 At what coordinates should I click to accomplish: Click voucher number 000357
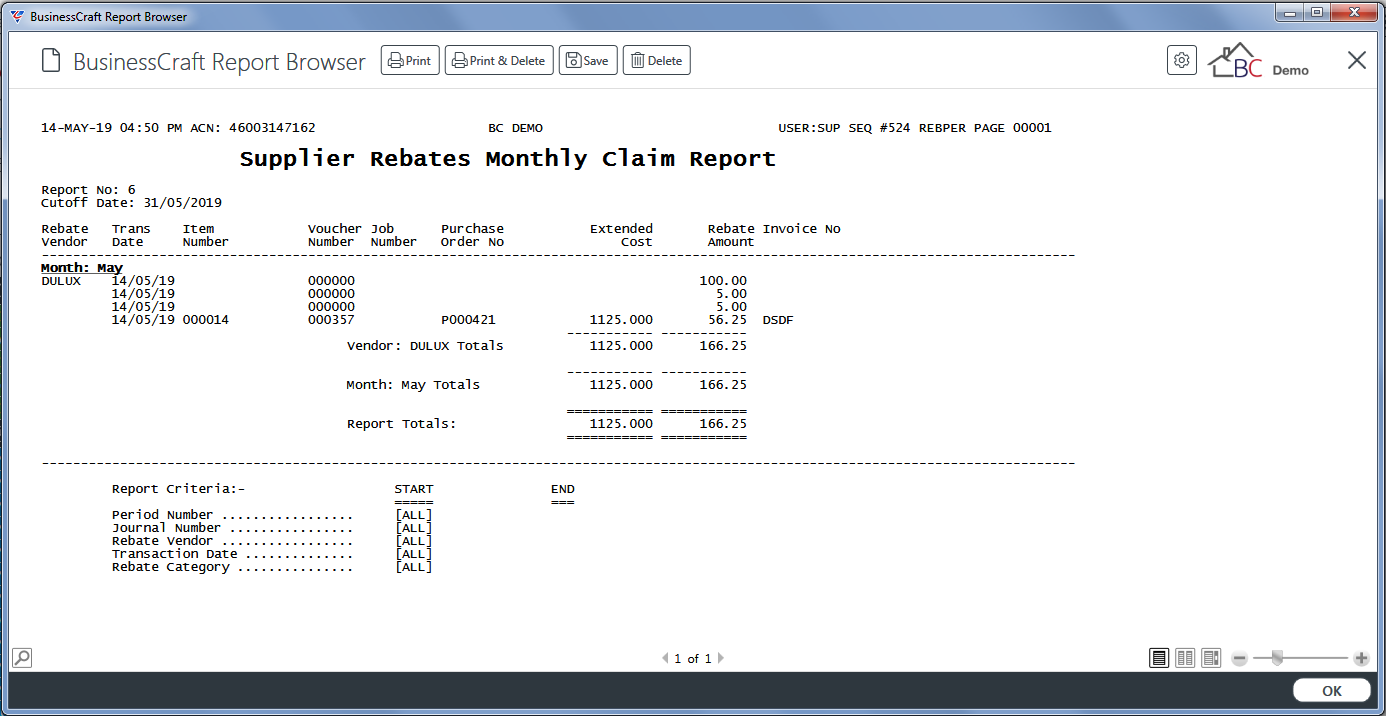[x=331, y=320]
